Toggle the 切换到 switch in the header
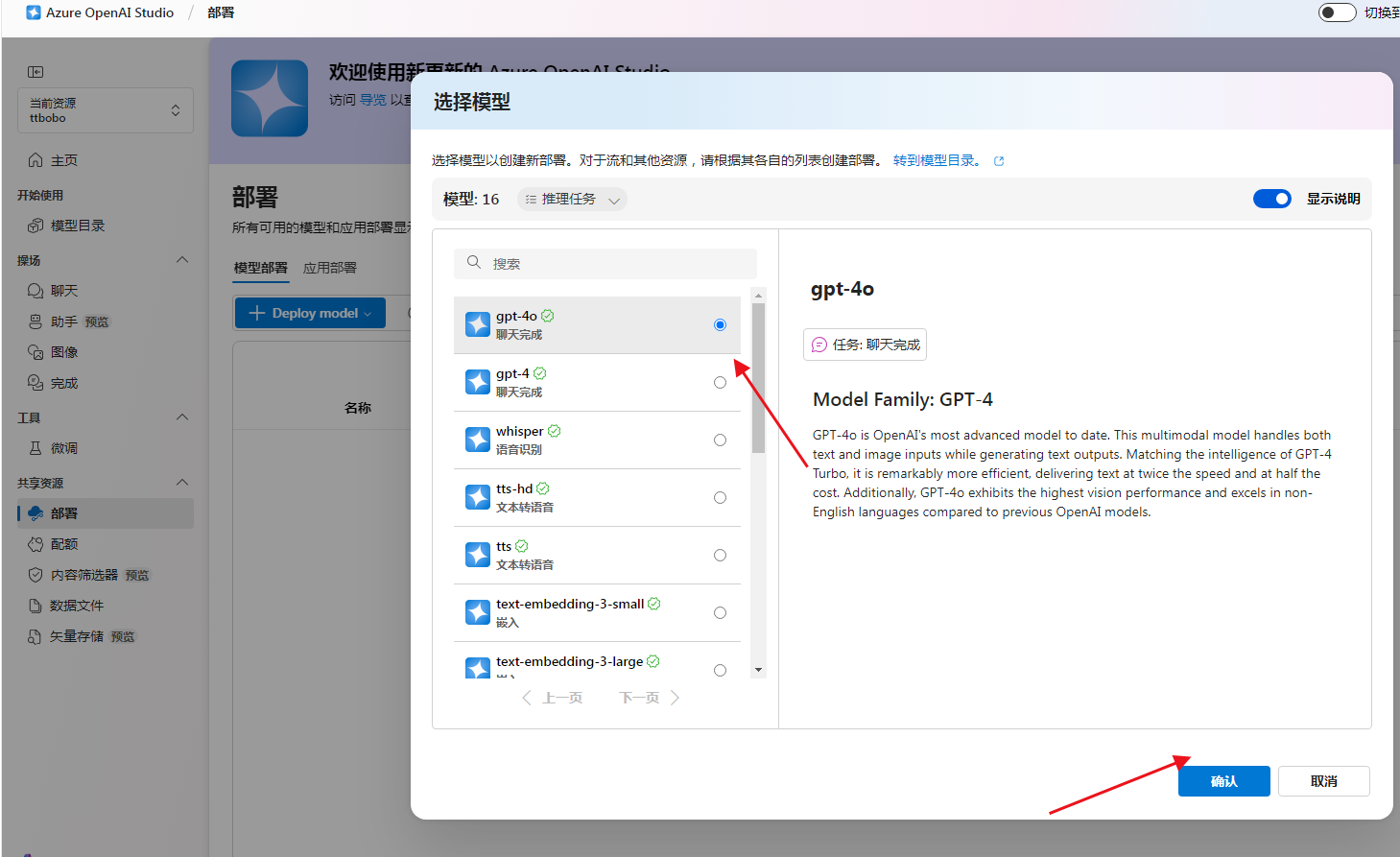This screenshot has width=1400, height=857. [x=1338, y=12]
